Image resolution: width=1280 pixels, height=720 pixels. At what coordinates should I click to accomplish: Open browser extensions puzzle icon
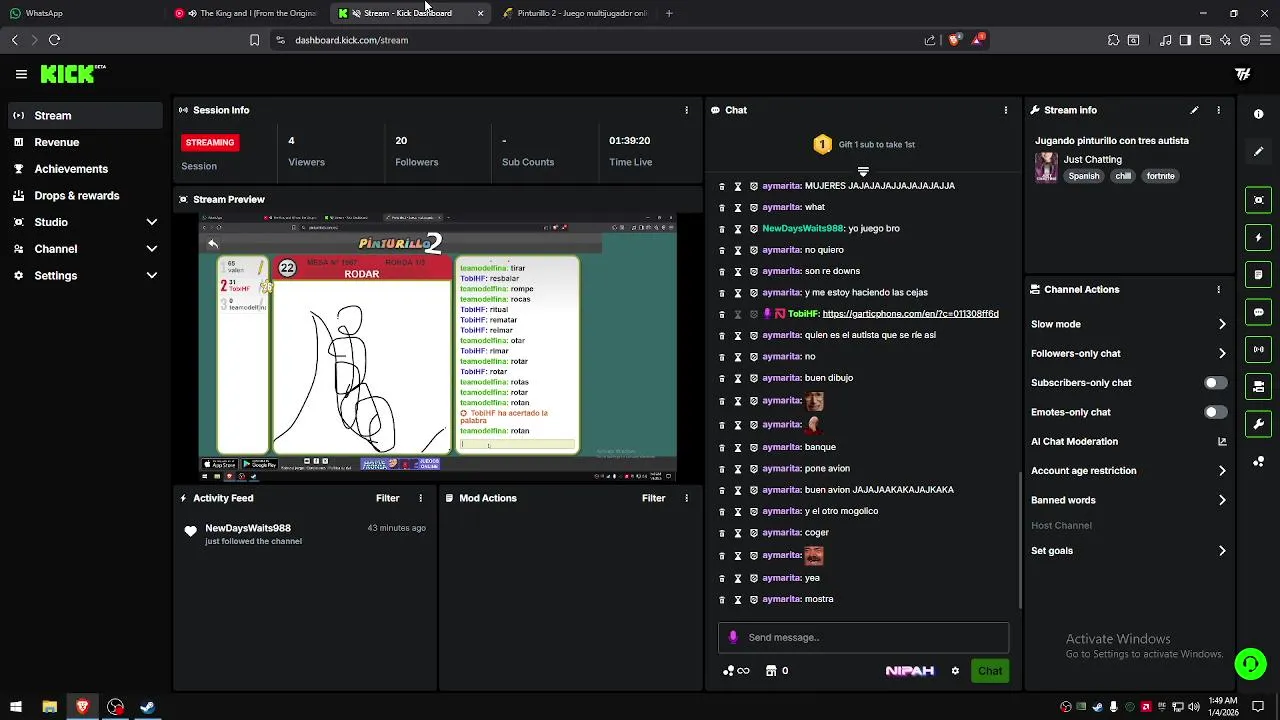pos(1113,40)
